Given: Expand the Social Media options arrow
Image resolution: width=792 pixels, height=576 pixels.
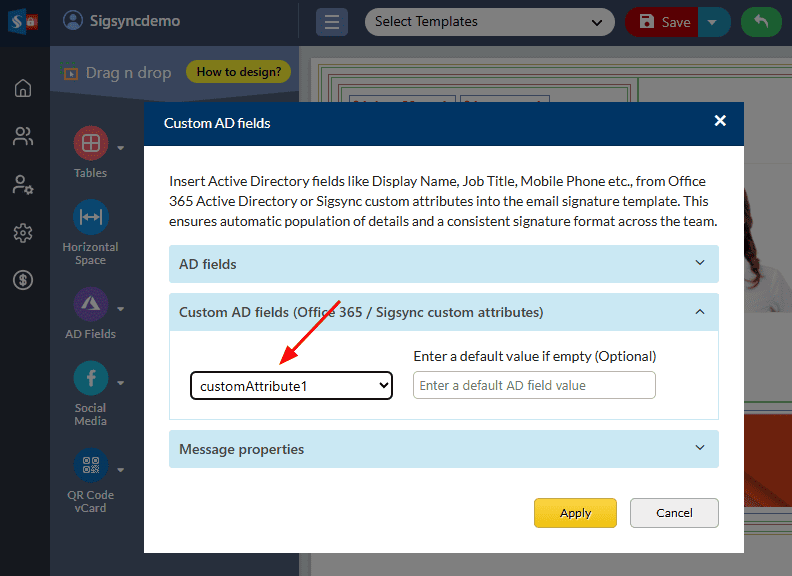Looking at the screenshot, I should click(121, 383).
